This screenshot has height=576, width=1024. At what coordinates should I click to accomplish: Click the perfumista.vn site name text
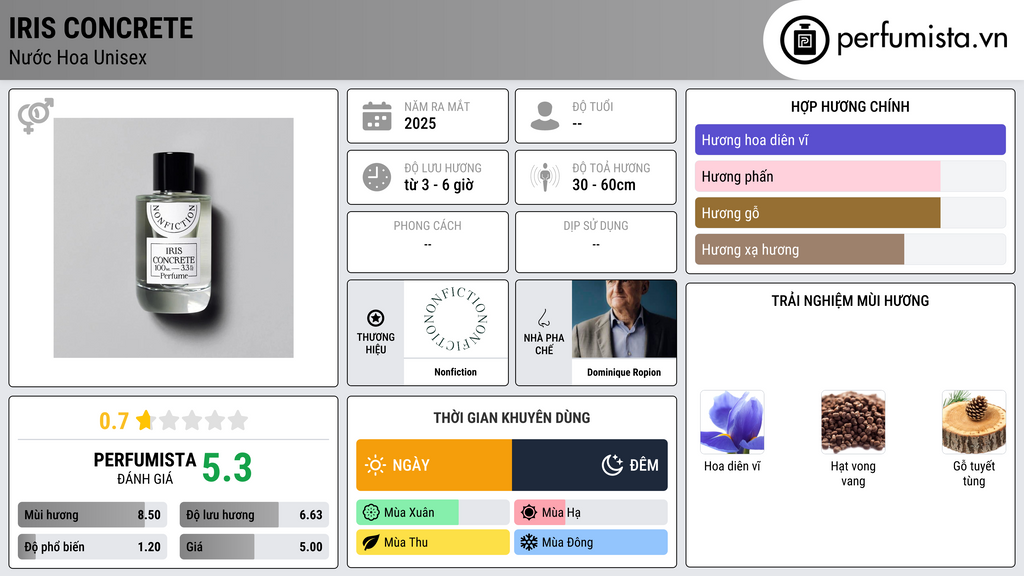[x=923, y=39]
